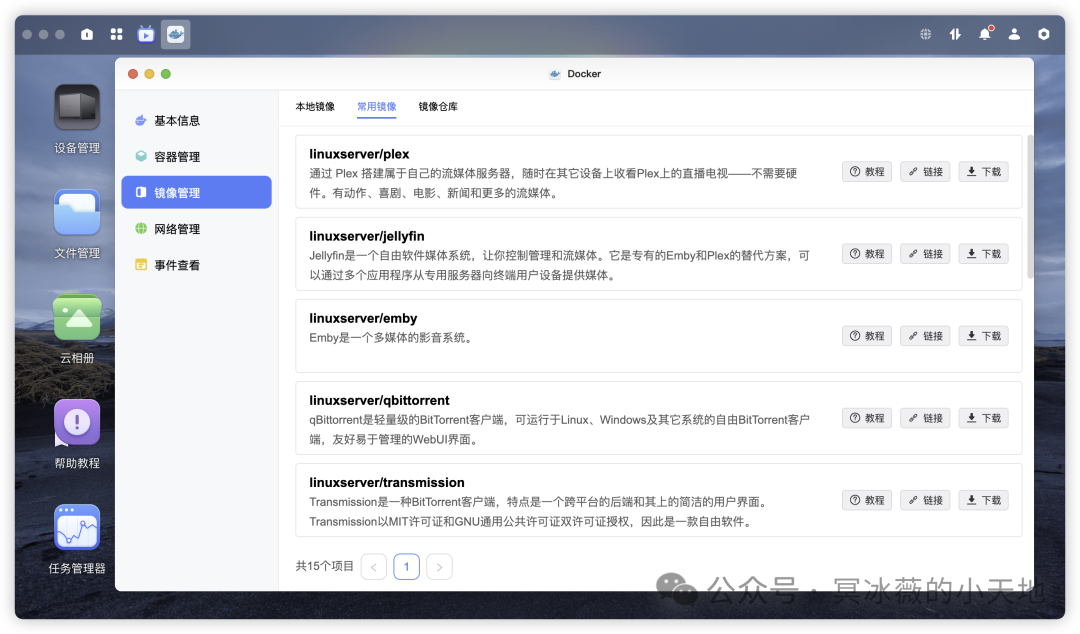The width and height of the screenshot is (1080, 634).
Task: Select page 1 in pagination
Action: (406, 566)
